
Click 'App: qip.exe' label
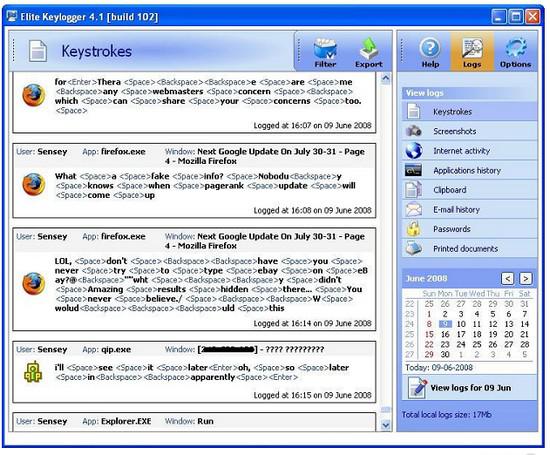tap(107, 350)
